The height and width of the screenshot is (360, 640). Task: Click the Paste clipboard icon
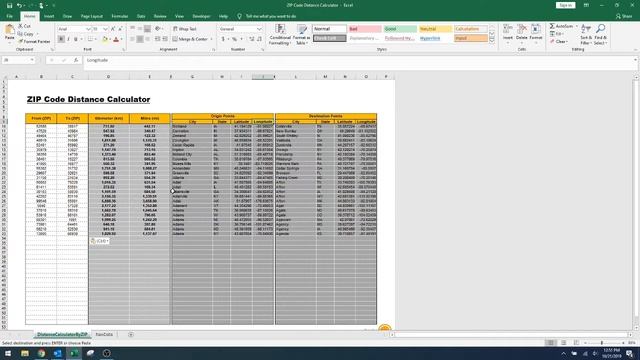click(x=9, y=30)
